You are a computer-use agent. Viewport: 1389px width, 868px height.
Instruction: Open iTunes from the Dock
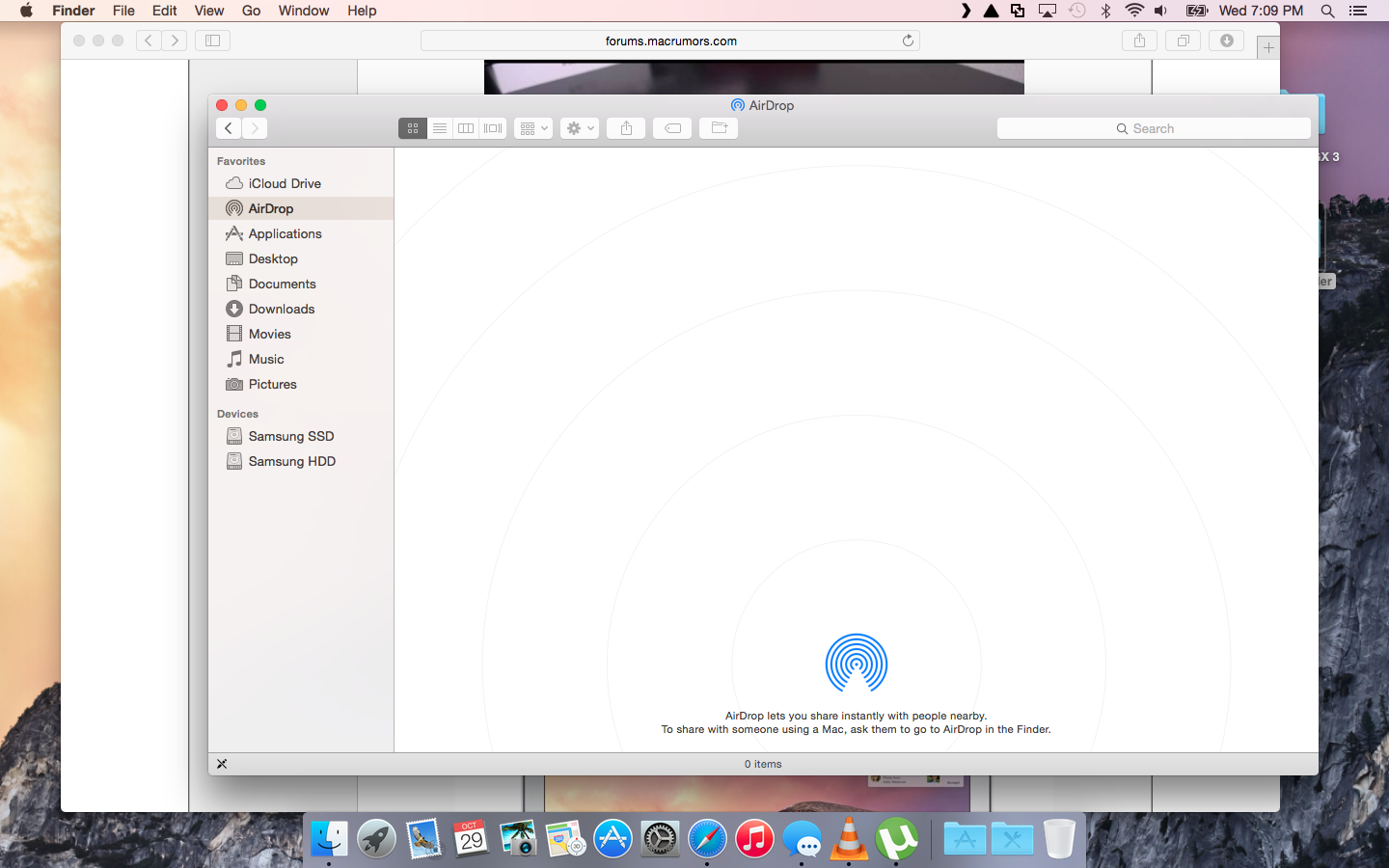(x=754, y=839)
